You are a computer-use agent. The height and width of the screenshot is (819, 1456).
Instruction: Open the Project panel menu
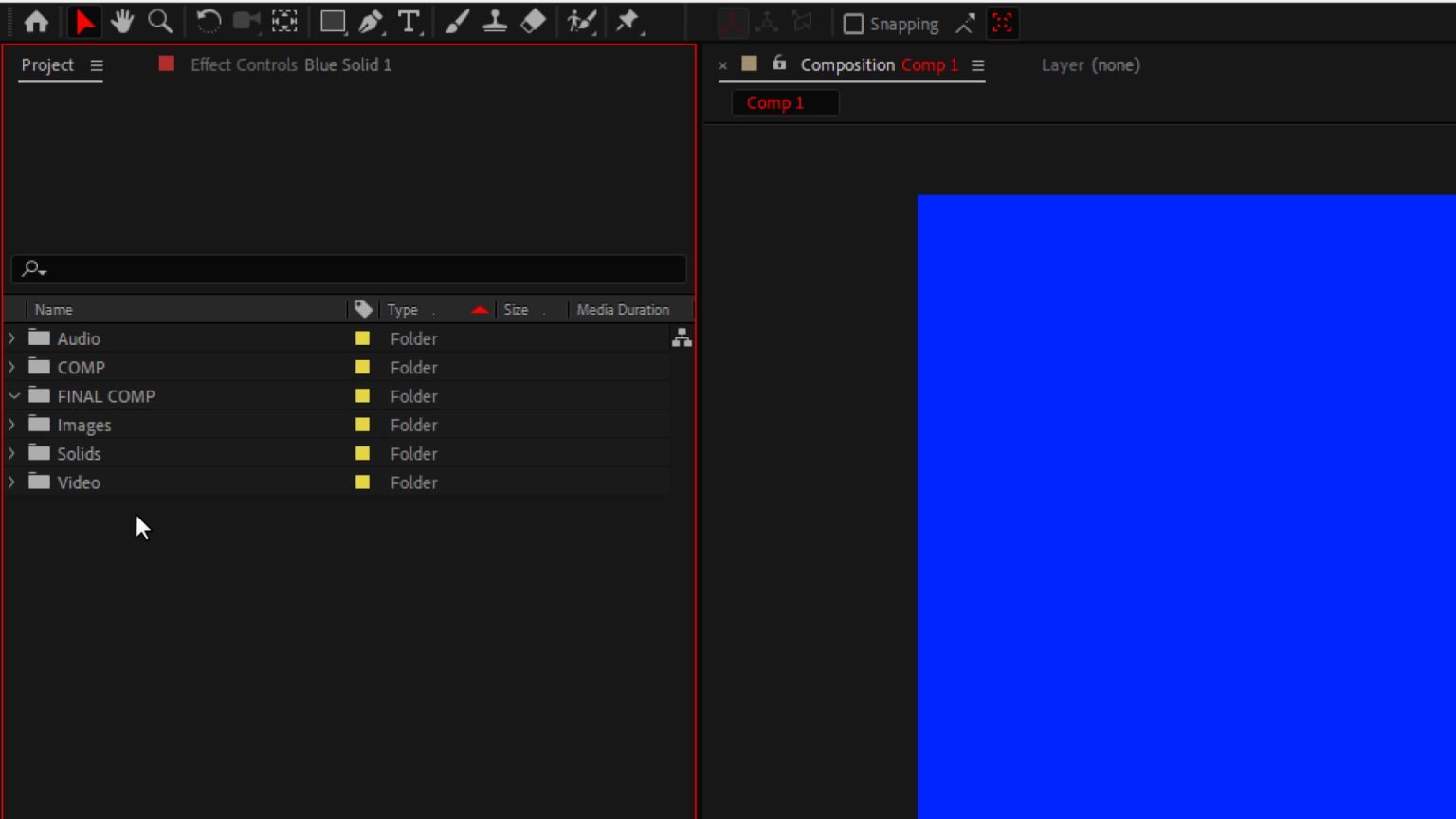(96, 65)
